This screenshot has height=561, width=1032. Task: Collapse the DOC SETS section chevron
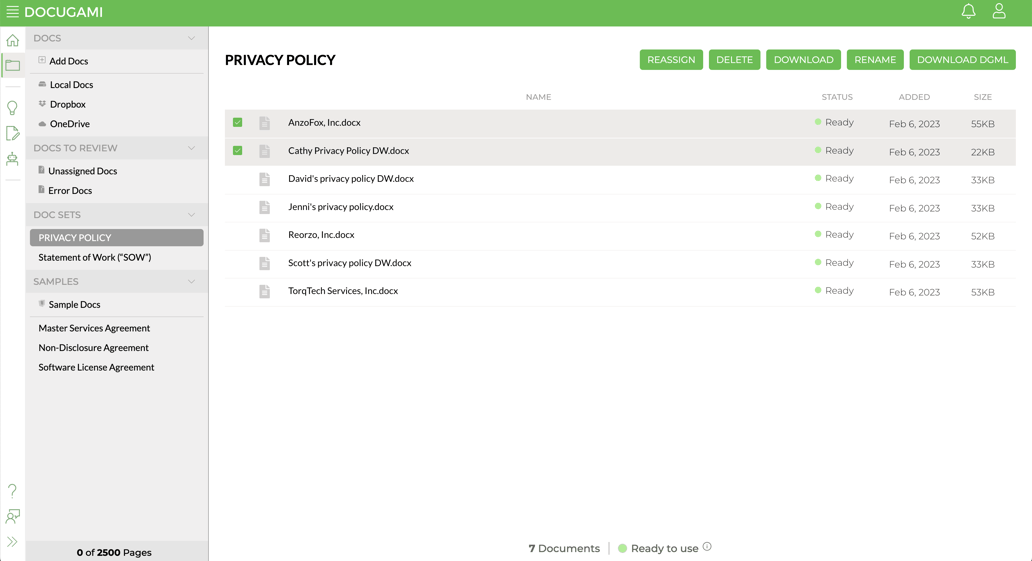tap(191, 215)
